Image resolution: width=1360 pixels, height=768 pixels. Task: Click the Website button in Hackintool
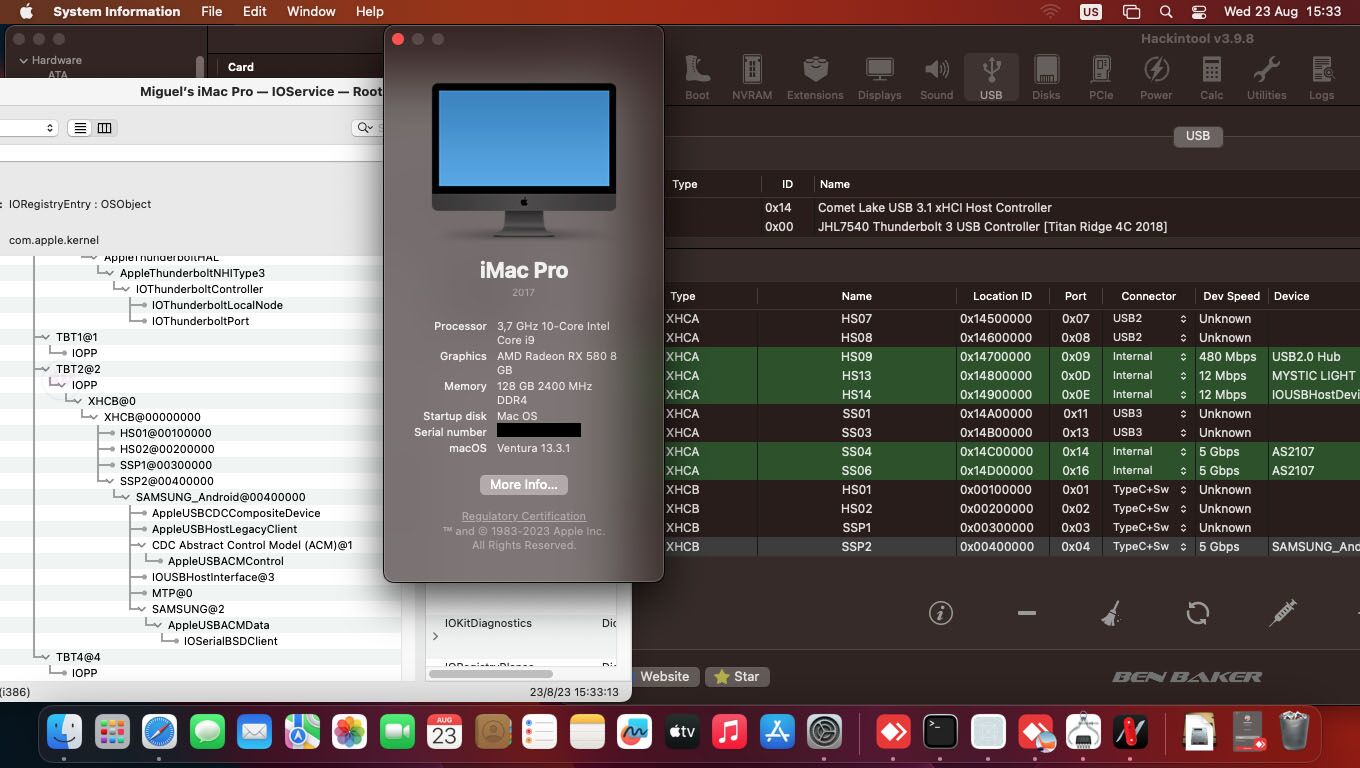click(664, 677)
